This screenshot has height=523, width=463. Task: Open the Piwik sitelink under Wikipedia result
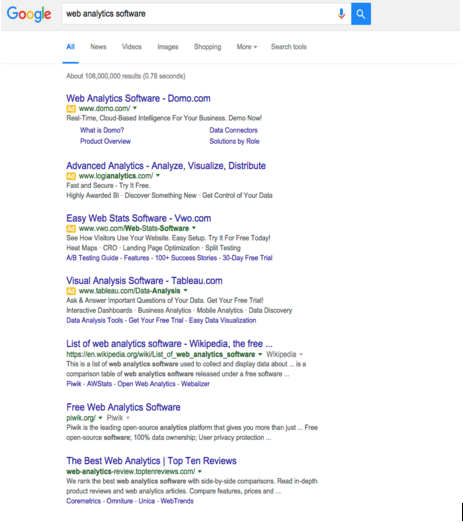tap(74, 384)
